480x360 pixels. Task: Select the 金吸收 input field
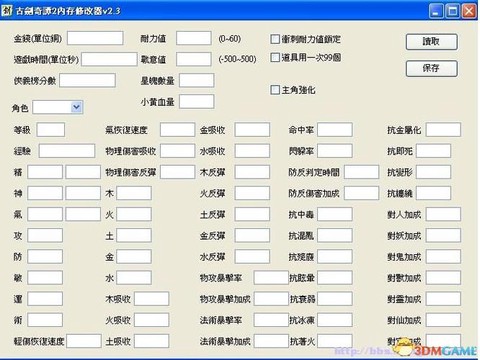click(x=252, y=130)
